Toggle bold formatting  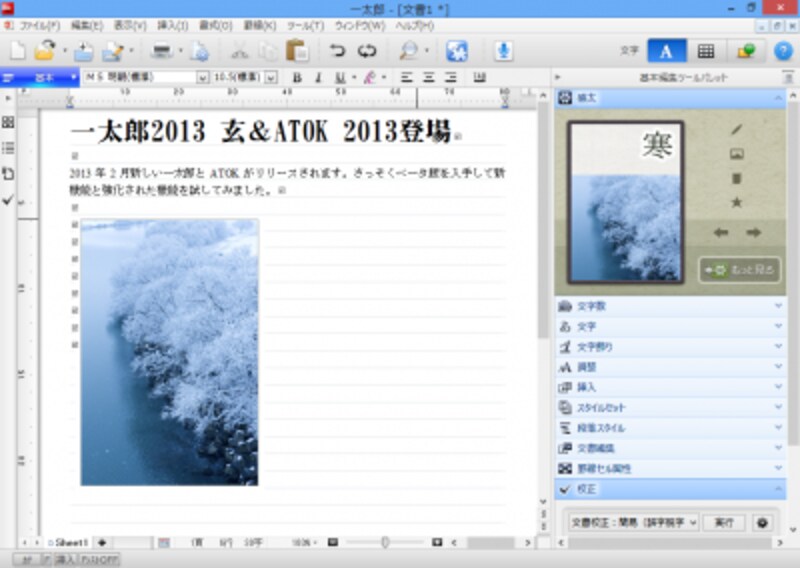297,78
